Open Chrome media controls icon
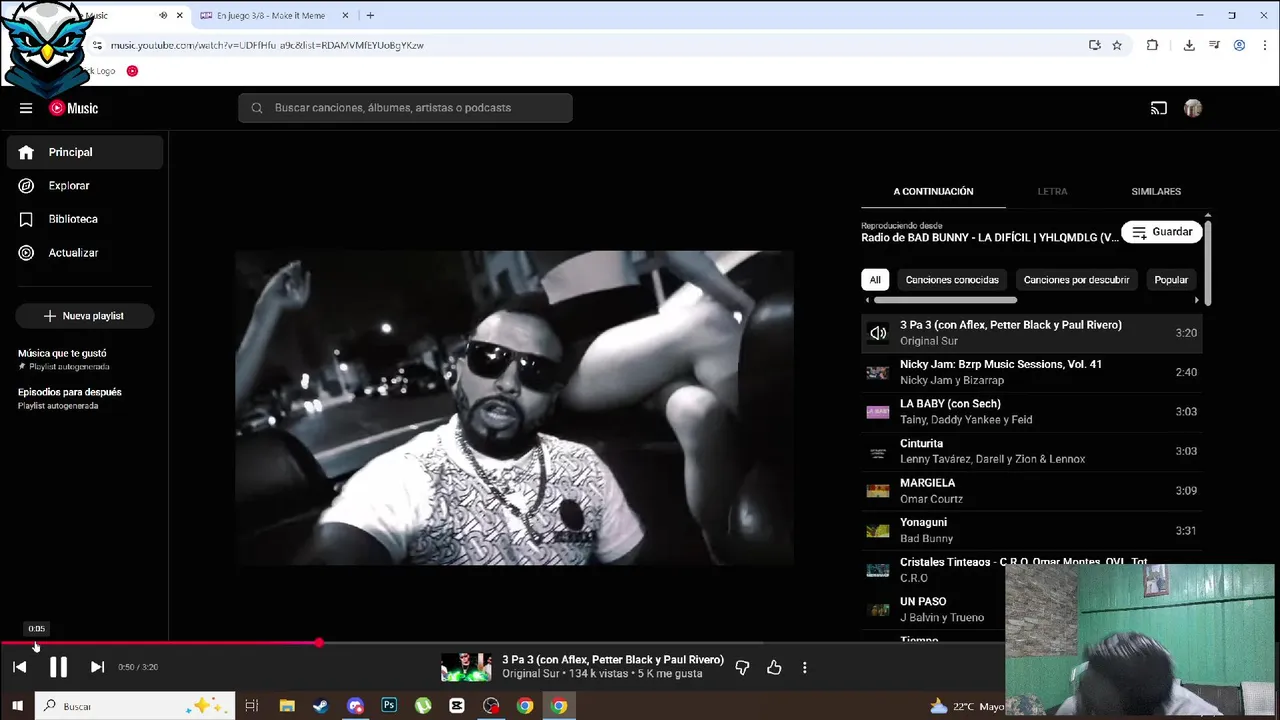The width and height of the screenshot is (1280, 720). pyautogui.click(x=1214, y=45)
